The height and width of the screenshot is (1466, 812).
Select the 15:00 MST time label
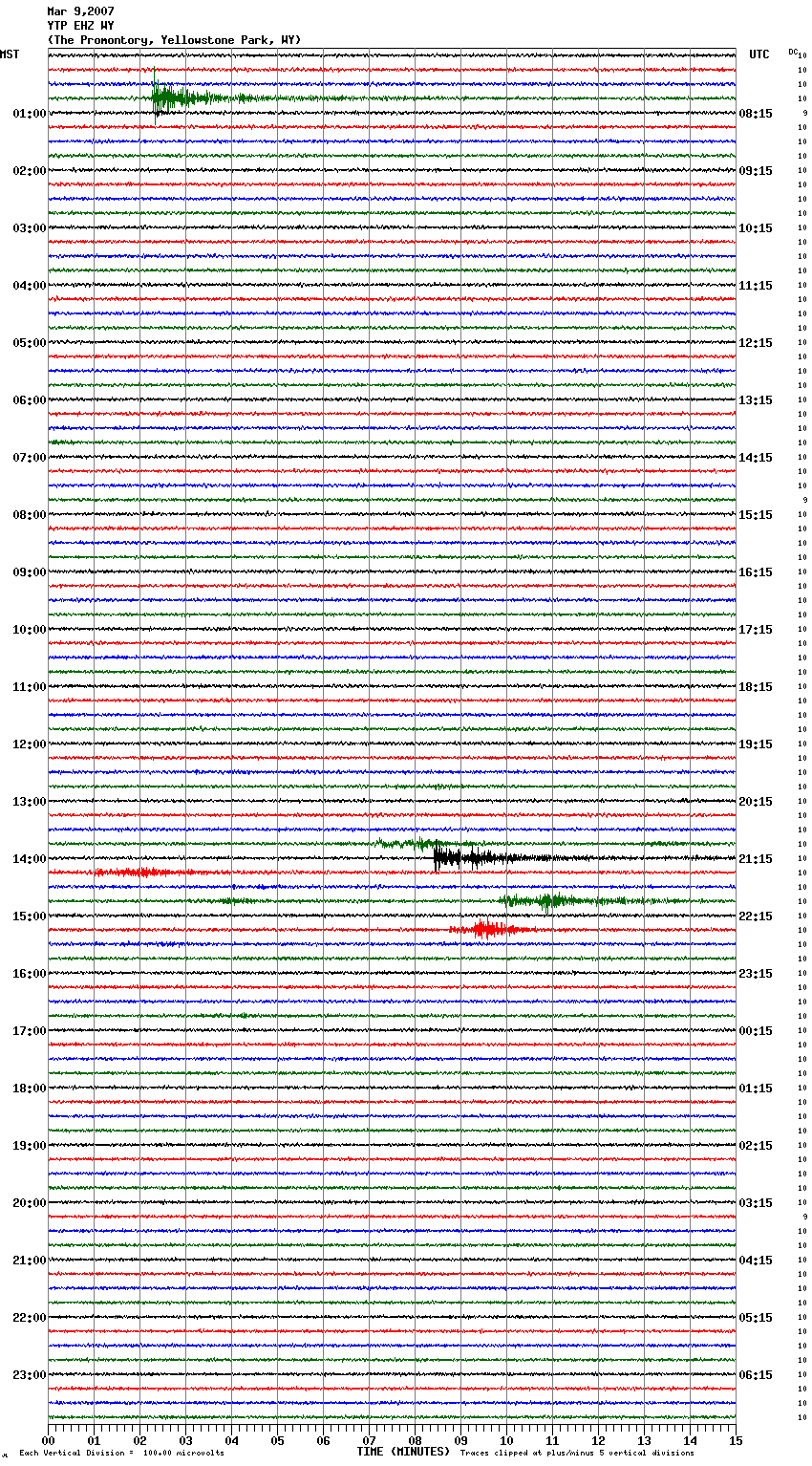tap(30, 916)
